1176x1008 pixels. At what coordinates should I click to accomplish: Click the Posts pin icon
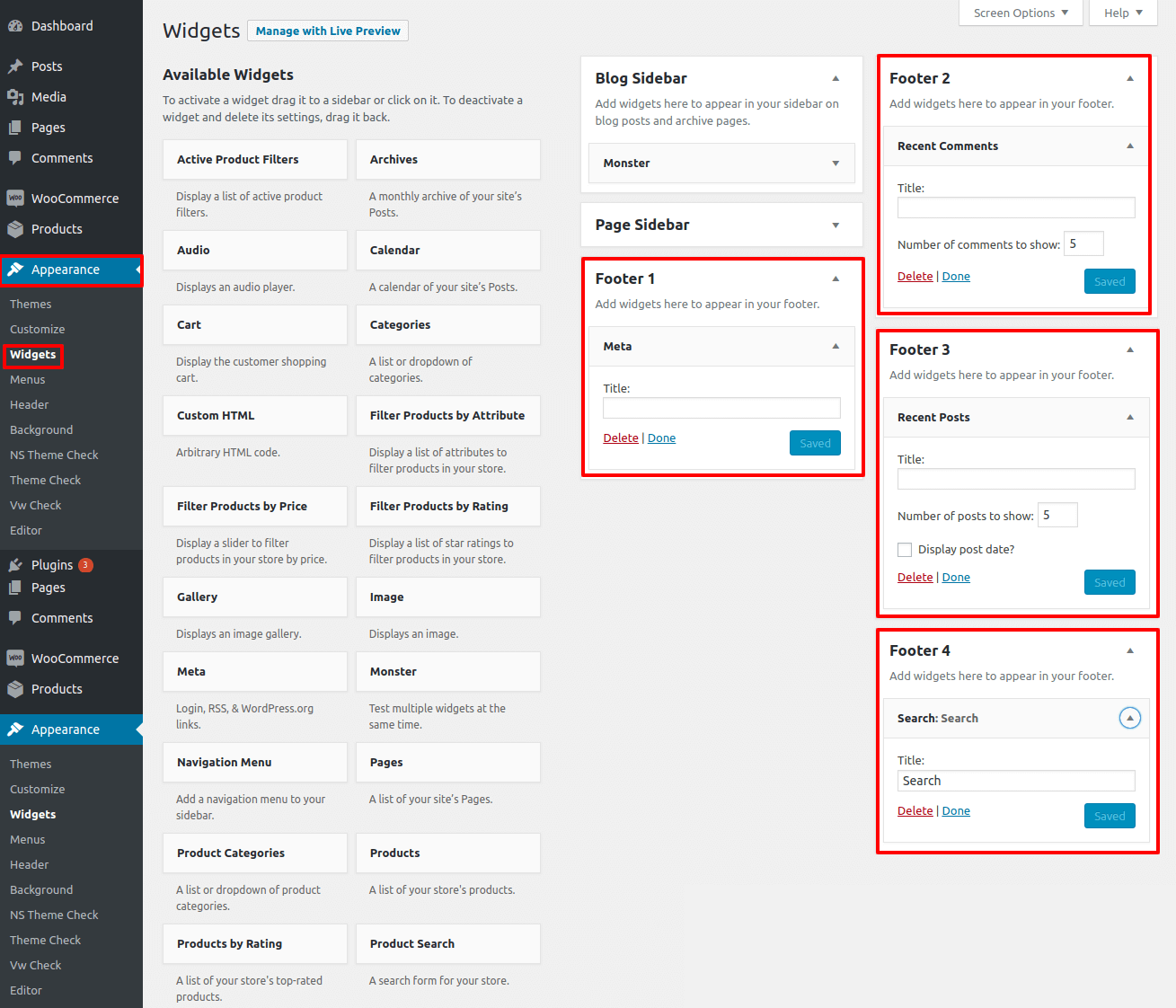[x=15, y=66]
